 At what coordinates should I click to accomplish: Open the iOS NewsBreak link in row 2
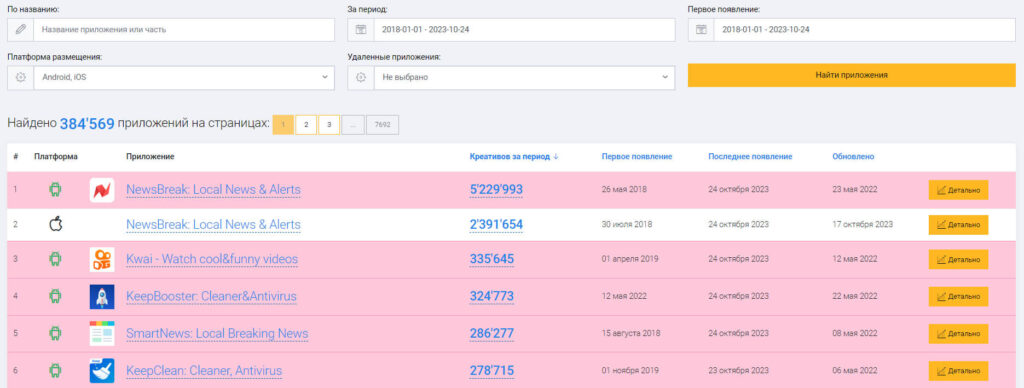tap(214, 225)
